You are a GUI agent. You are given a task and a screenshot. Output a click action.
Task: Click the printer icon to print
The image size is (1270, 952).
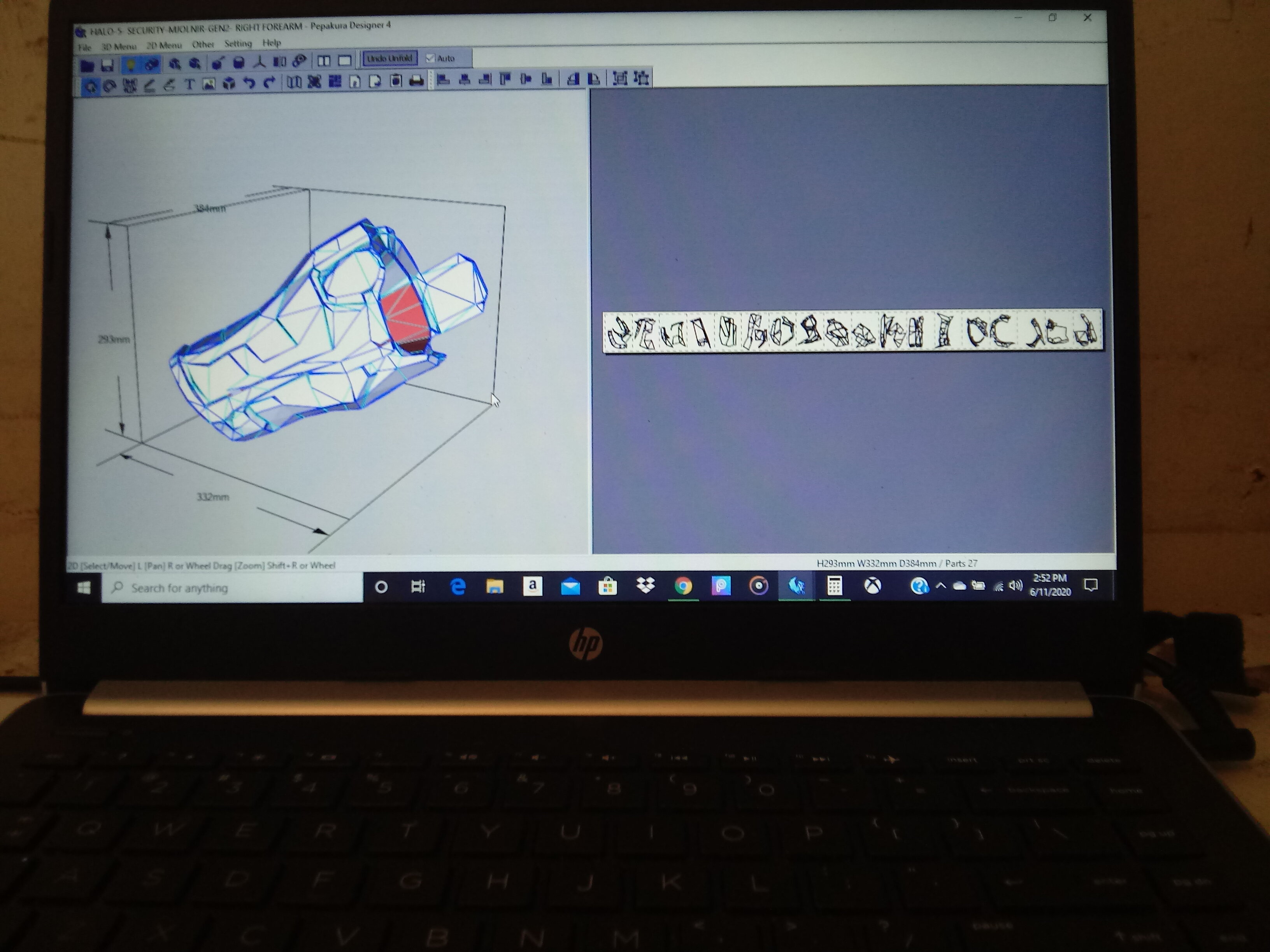416,82
